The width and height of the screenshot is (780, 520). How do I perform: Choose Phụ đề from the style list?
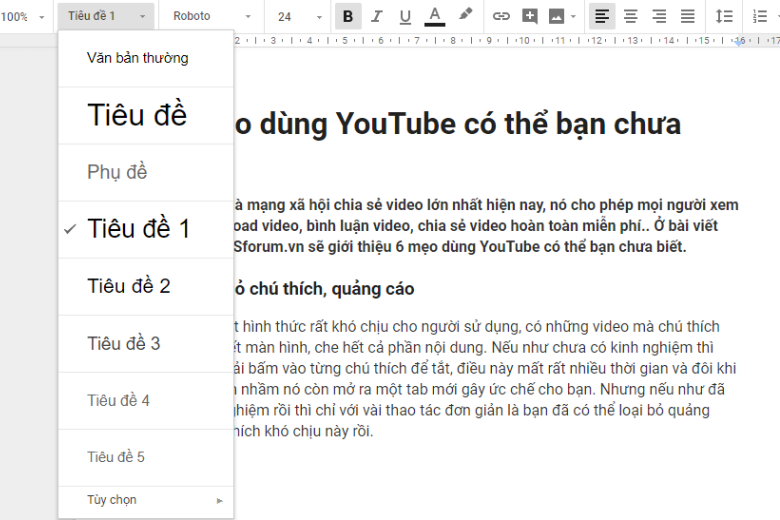click(117, 172)
